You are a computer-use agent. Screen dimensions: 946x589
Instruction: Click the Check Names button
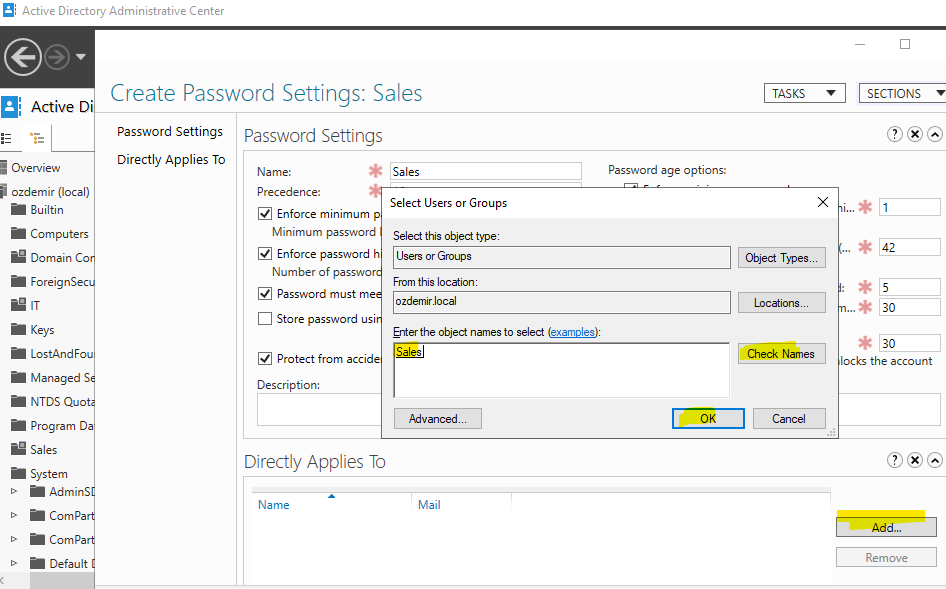click(781, 353)
